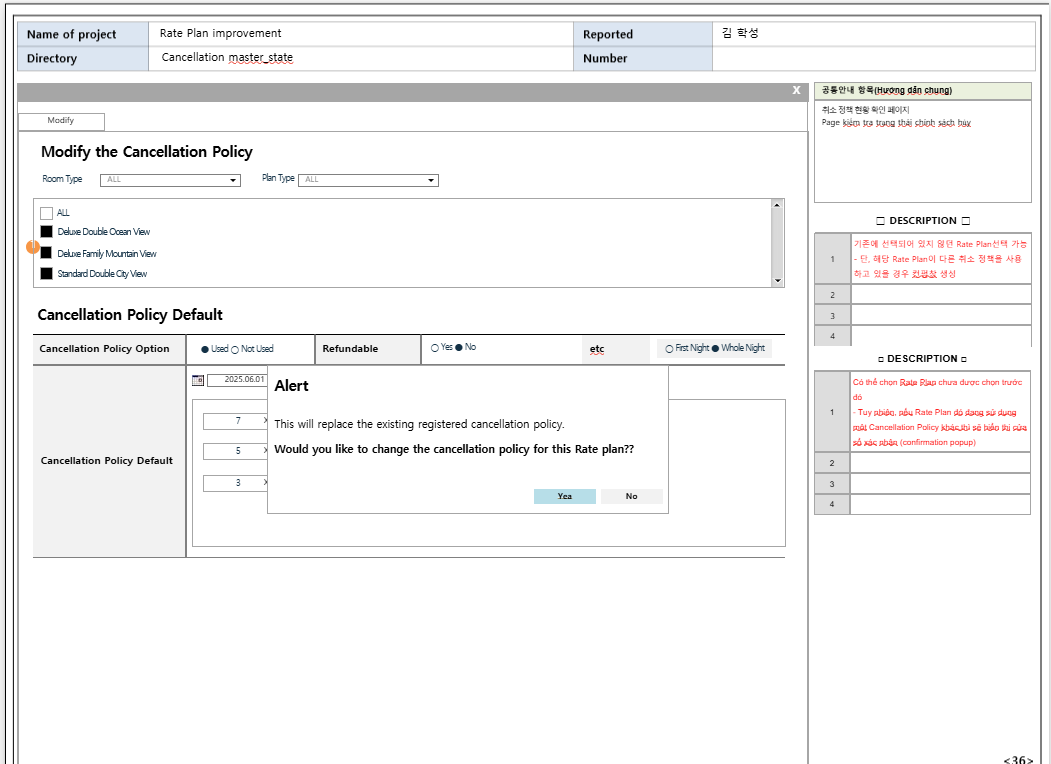Screen dimensions: 1051x764
Task: Tick the ALL checkbox in room list
Action: point(46,213)
